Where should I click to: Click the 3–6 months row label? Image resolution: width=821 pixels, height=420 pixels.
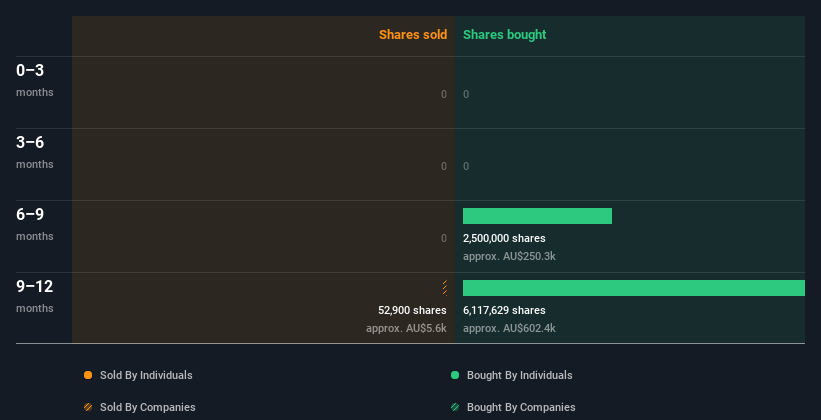tap(35, 152)
